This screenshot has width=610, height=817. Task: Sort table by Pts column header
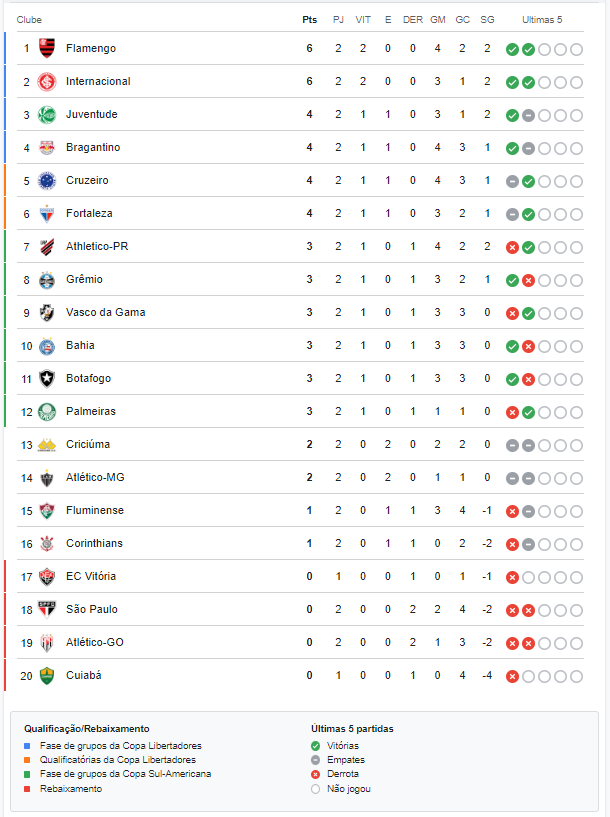(309, 20)
